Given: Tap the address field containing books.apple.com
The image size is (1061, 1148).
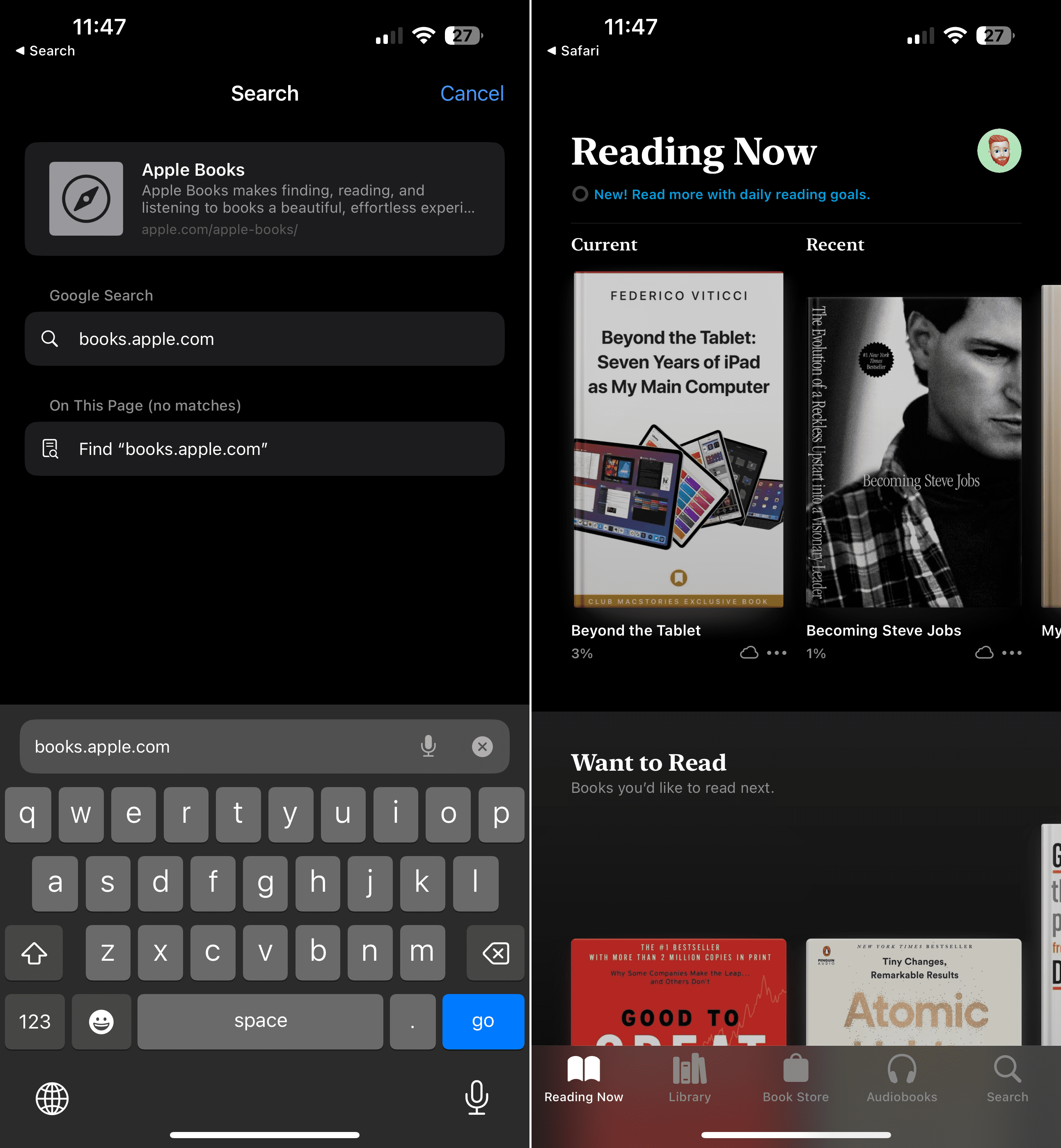Looking at the screenshot, I should (x=265, y=746).
